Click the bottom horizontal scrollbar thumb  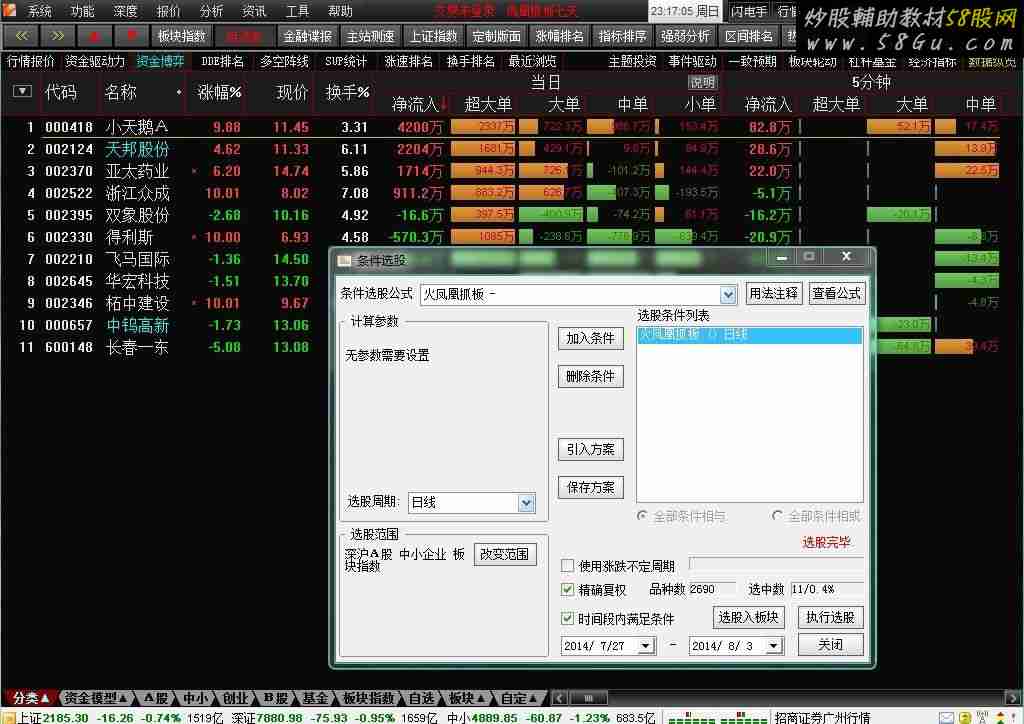(x=588, y=698)
